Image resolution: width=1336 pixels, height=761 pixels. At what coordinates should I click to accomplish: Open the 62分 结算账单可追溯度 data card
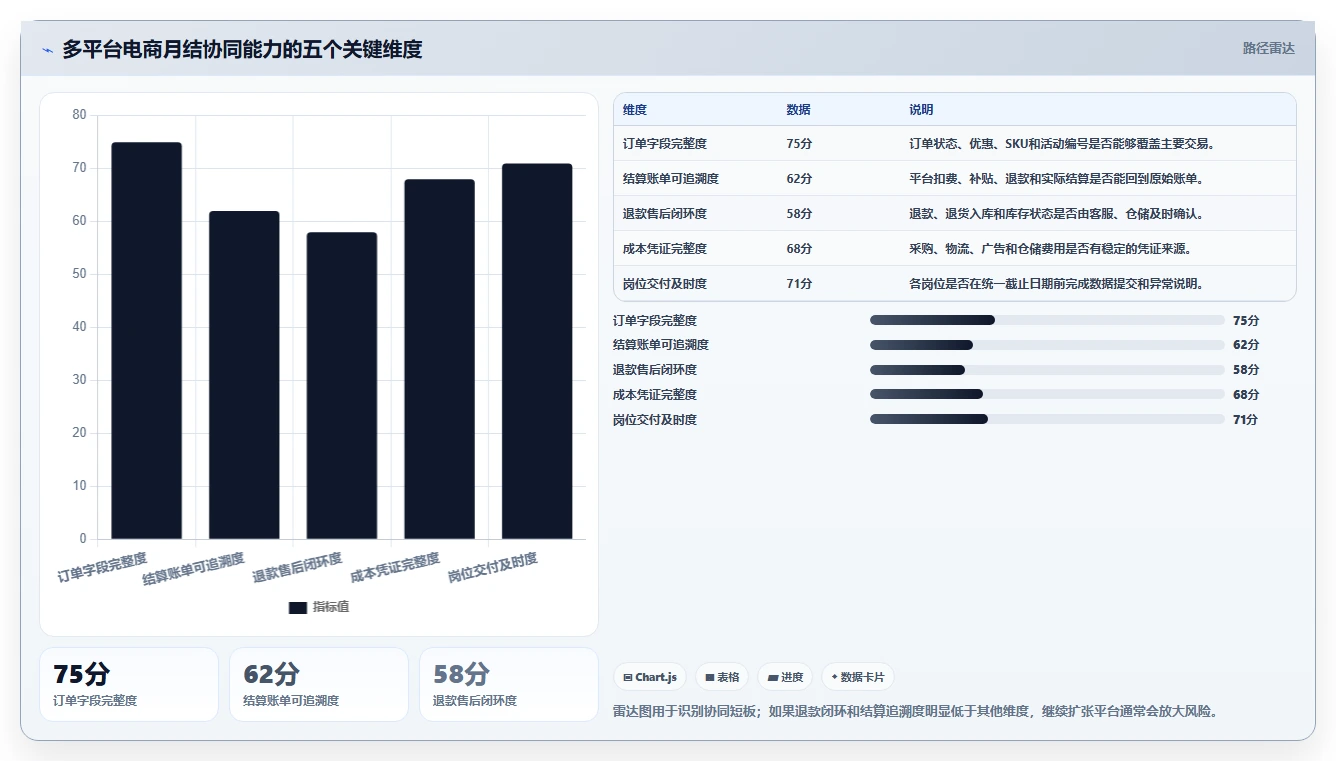(319, 684)
